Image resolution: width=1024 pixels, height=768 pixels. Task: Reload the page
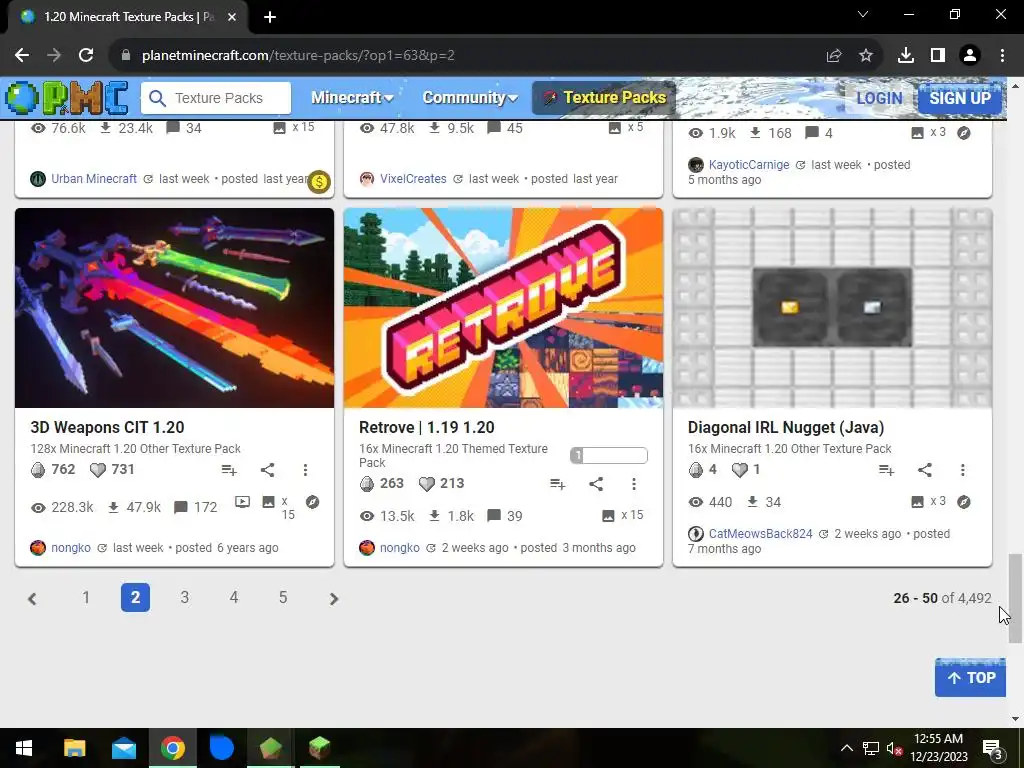click(86, 56)
